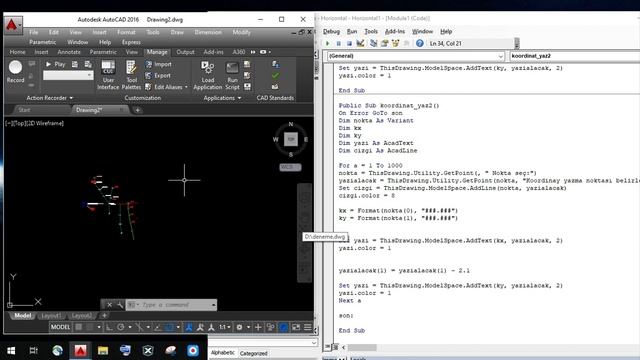Open workspace switching gear icon
This screenshot has width=640, height=360.
tap(240, 327)
